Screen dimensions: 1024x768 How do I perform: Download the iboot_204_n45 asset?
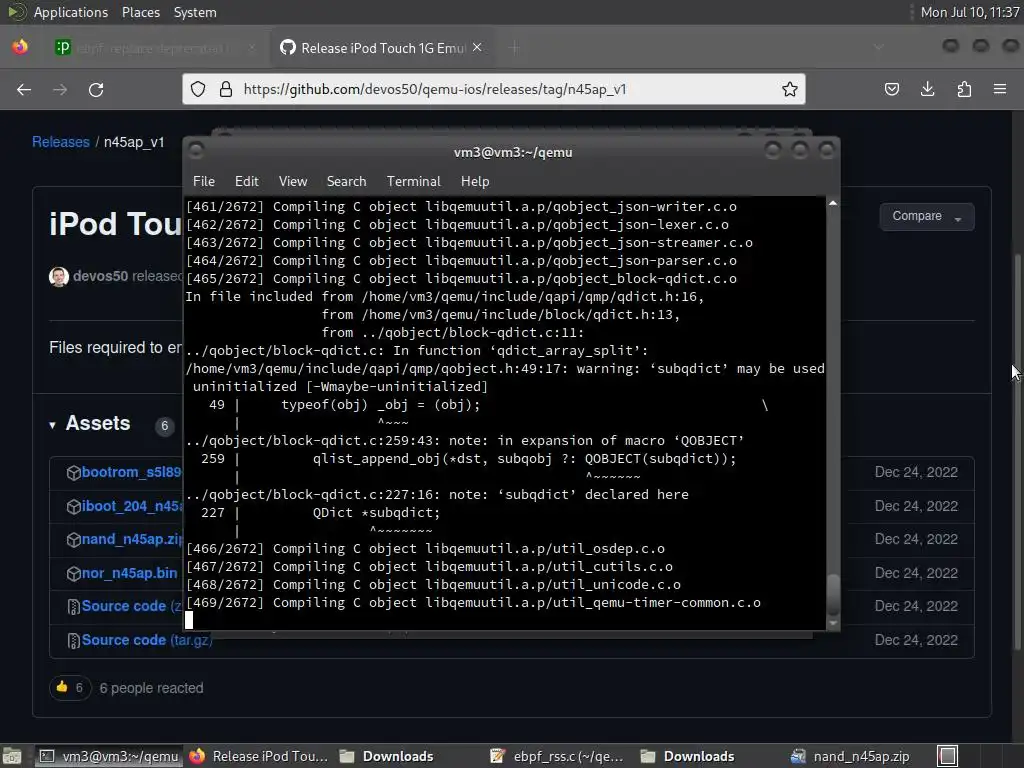[x=132, y=506]
